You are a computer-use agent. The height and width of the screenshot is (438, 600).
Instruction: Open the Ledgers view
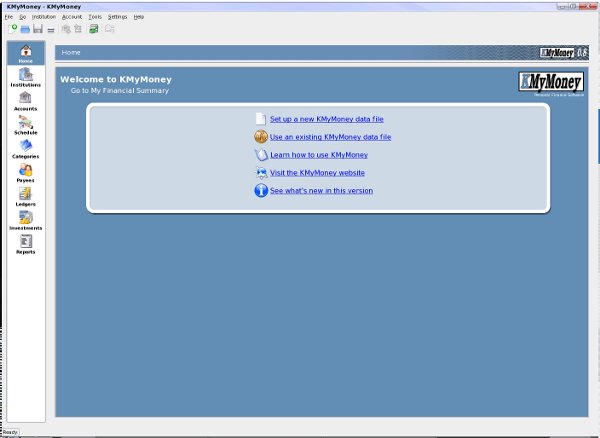click(x=26, y=197)
